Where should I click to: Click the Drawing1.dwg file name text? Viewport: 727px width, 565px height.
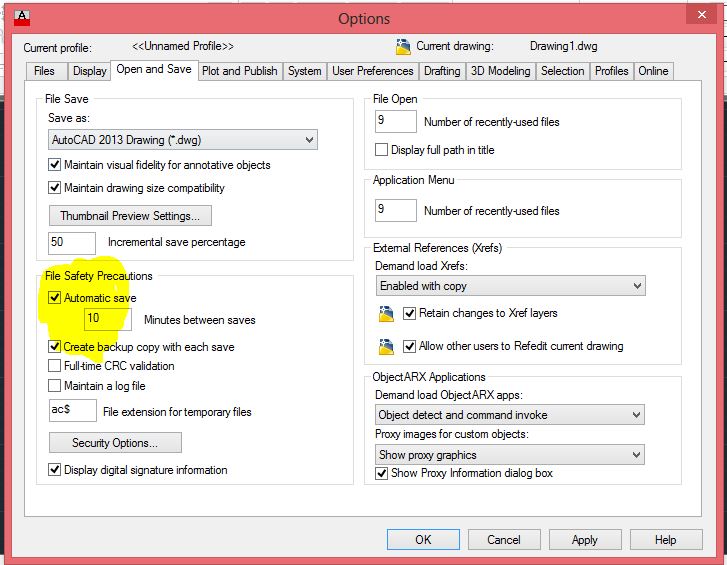[563, 46]
